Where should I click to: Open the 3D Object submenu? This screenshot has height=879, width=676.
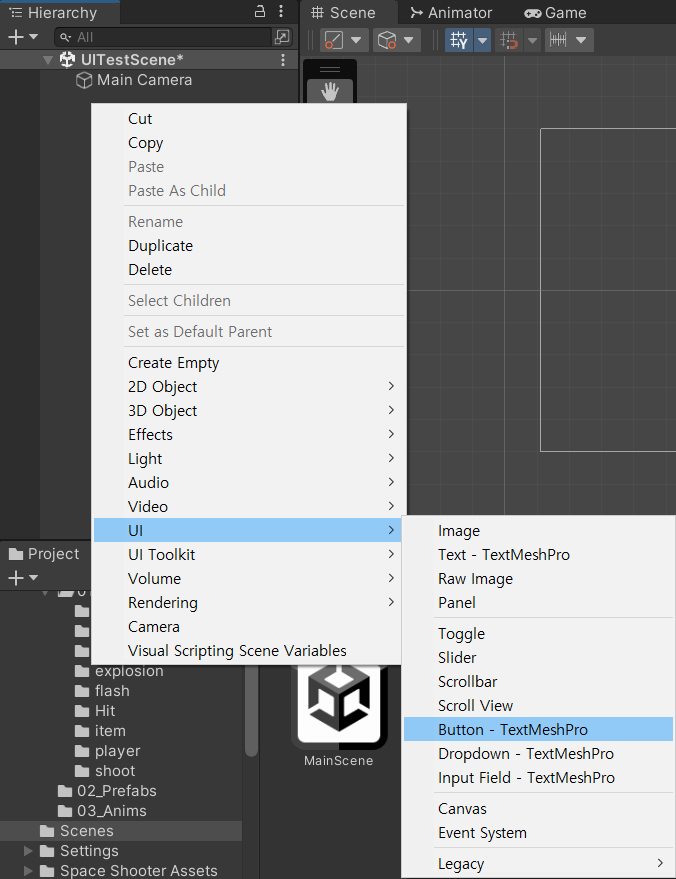coord(249,411)
